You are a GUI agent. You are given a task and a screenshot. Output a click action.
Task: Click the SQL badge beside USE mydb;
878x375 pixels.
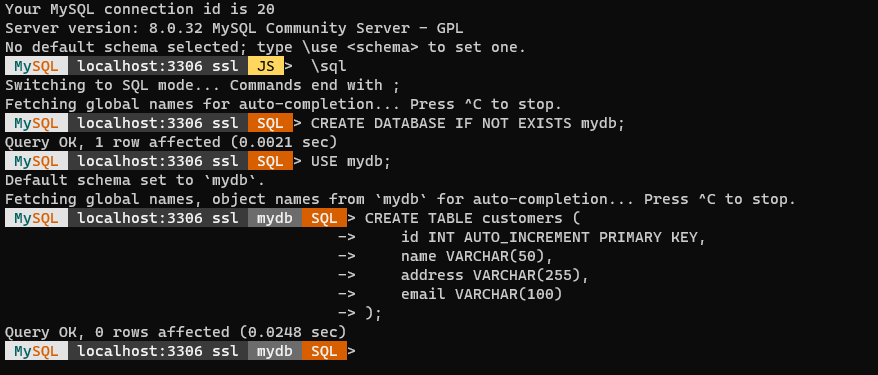pyautogui.click(x=270, y=161)
